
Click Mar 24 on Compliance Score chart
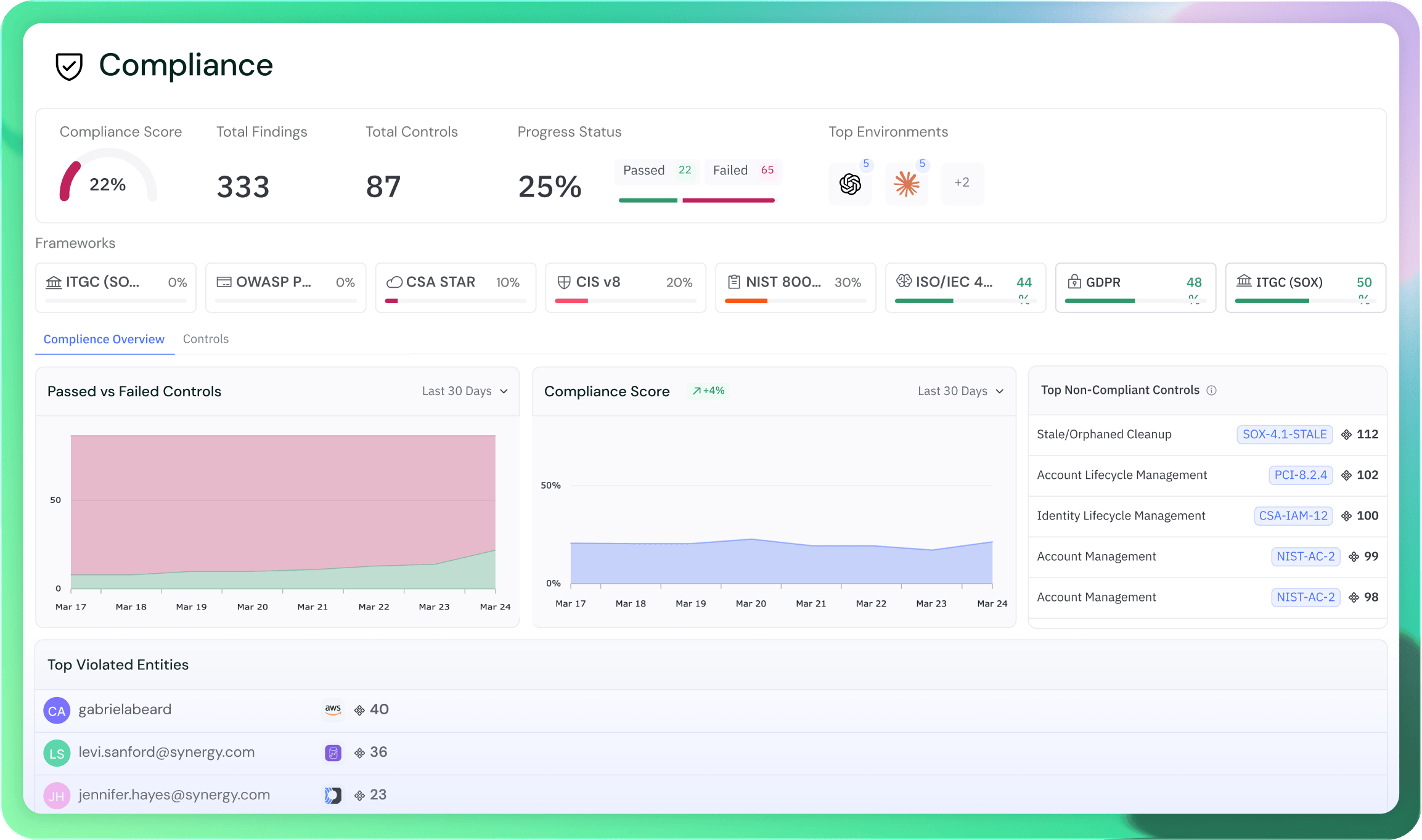pyautogui.click(x=992, y=604)
